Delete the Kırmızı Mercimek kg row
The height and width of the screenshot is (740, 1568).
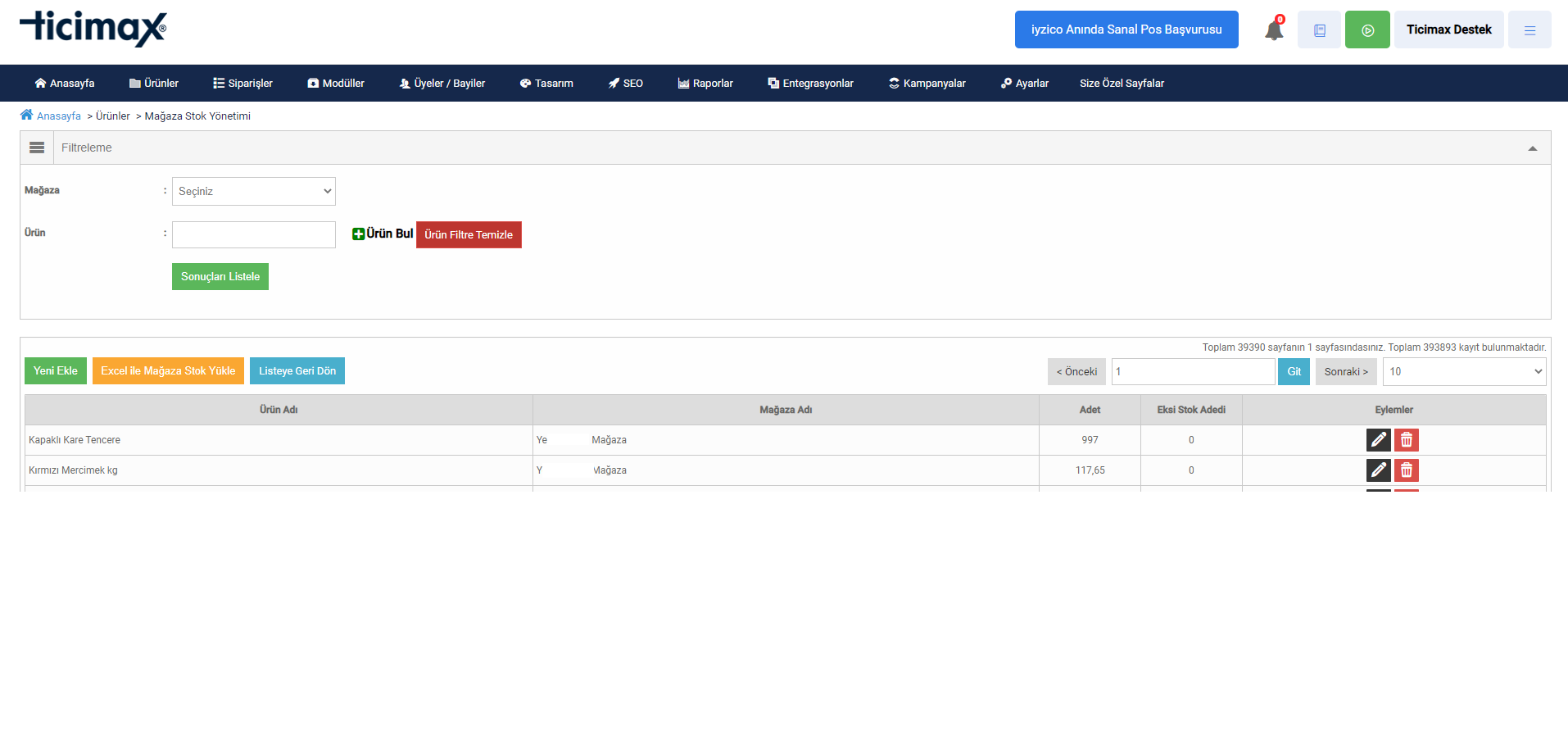(x=1407, y=470)
